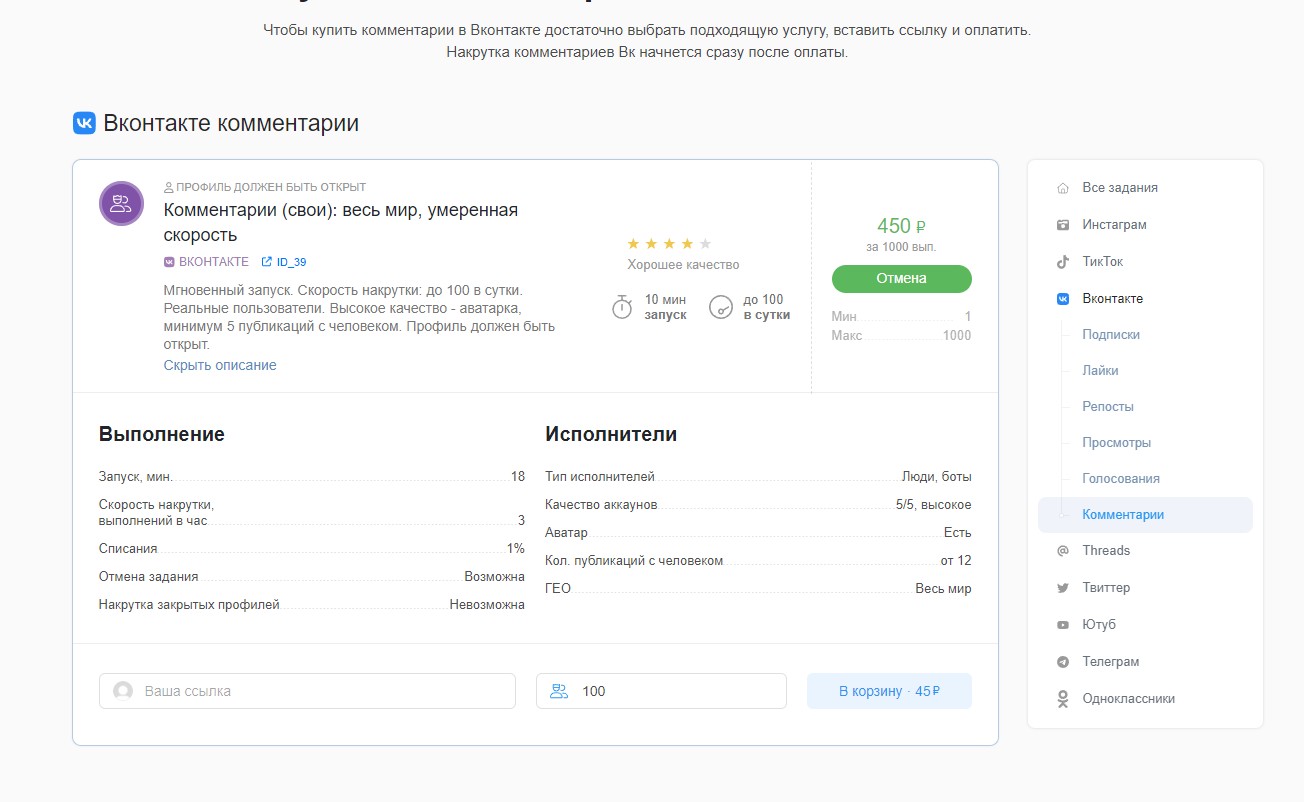1304x802 pixels.
Task: Click the stopwatch icon next to 10 мин запуск
Action: [x=622, y=307]
